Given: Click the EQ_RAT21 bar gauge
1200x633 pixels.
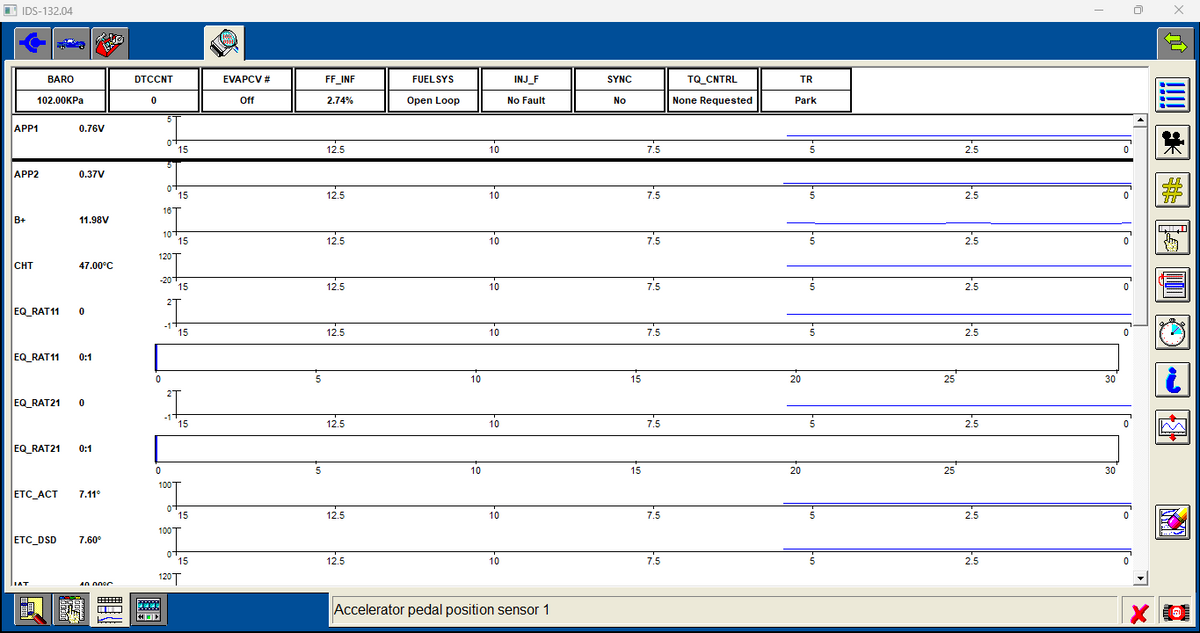Looking at the screenshot, I should tap(637, 448).
